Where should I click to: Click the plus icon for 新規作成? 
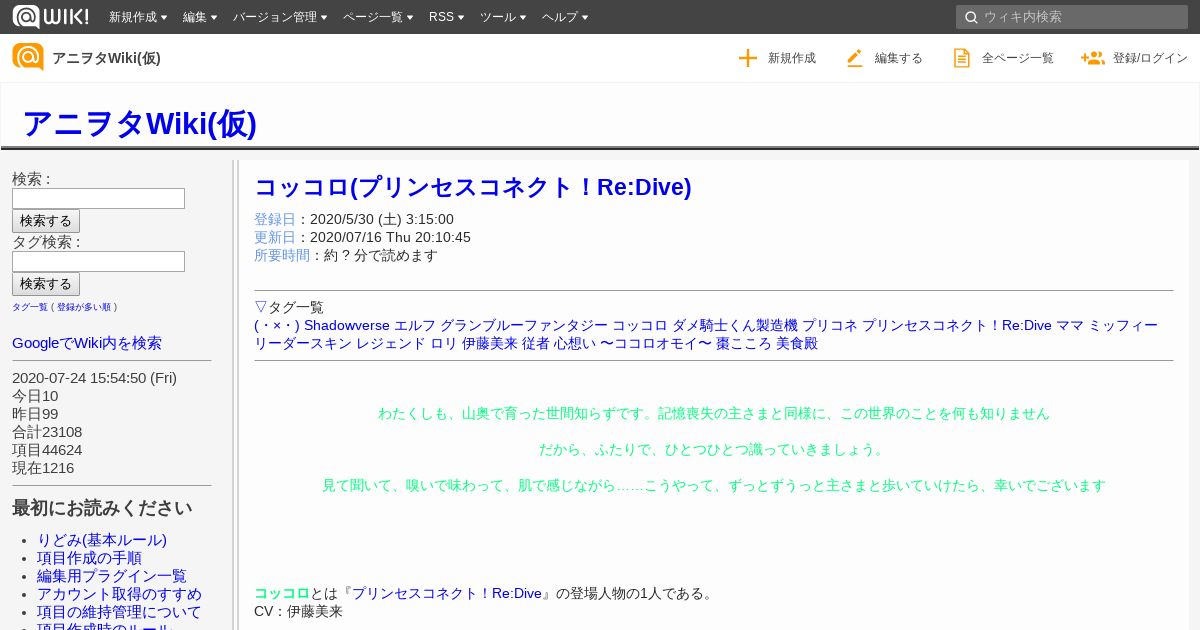click(x=748, y=58)
